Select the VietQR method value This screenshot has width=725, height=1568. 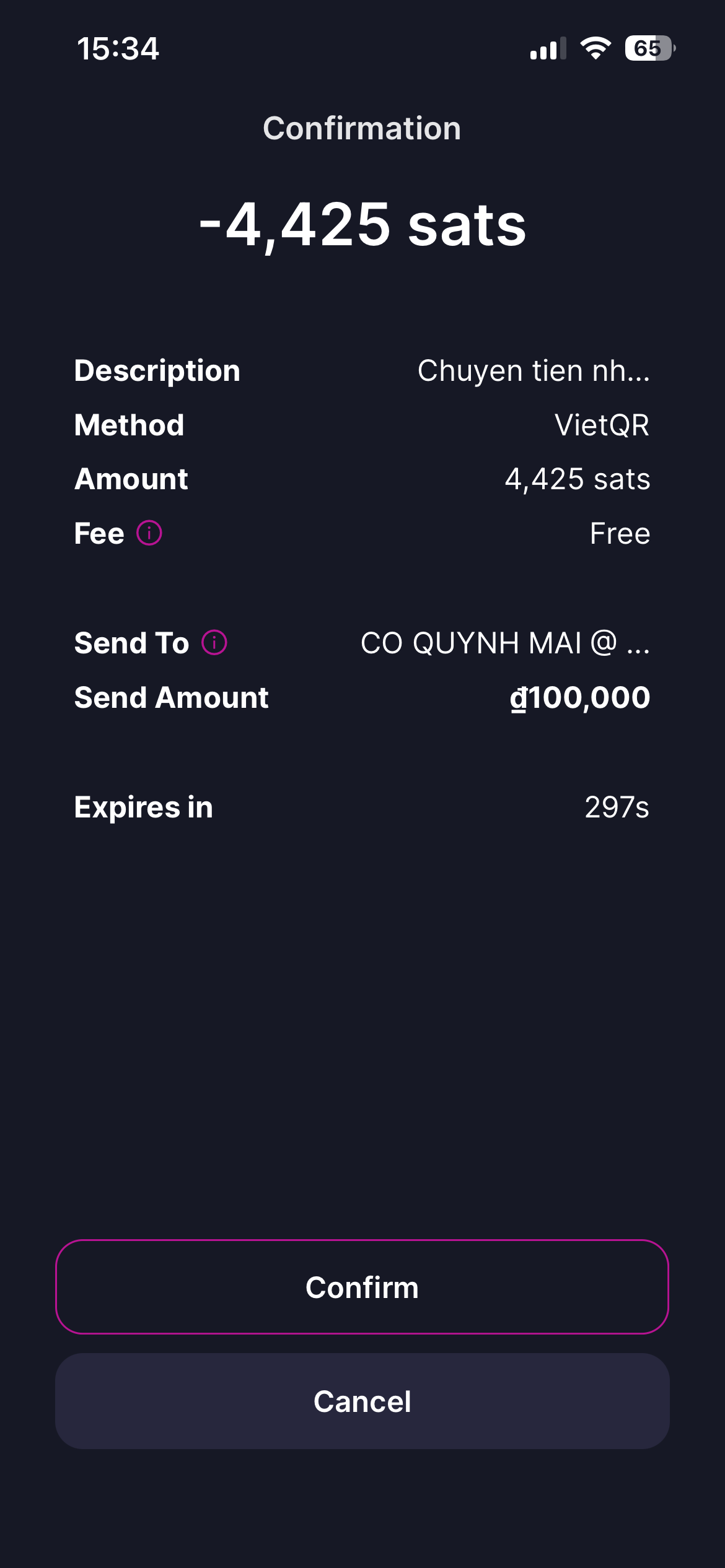(x=602, y=425)
